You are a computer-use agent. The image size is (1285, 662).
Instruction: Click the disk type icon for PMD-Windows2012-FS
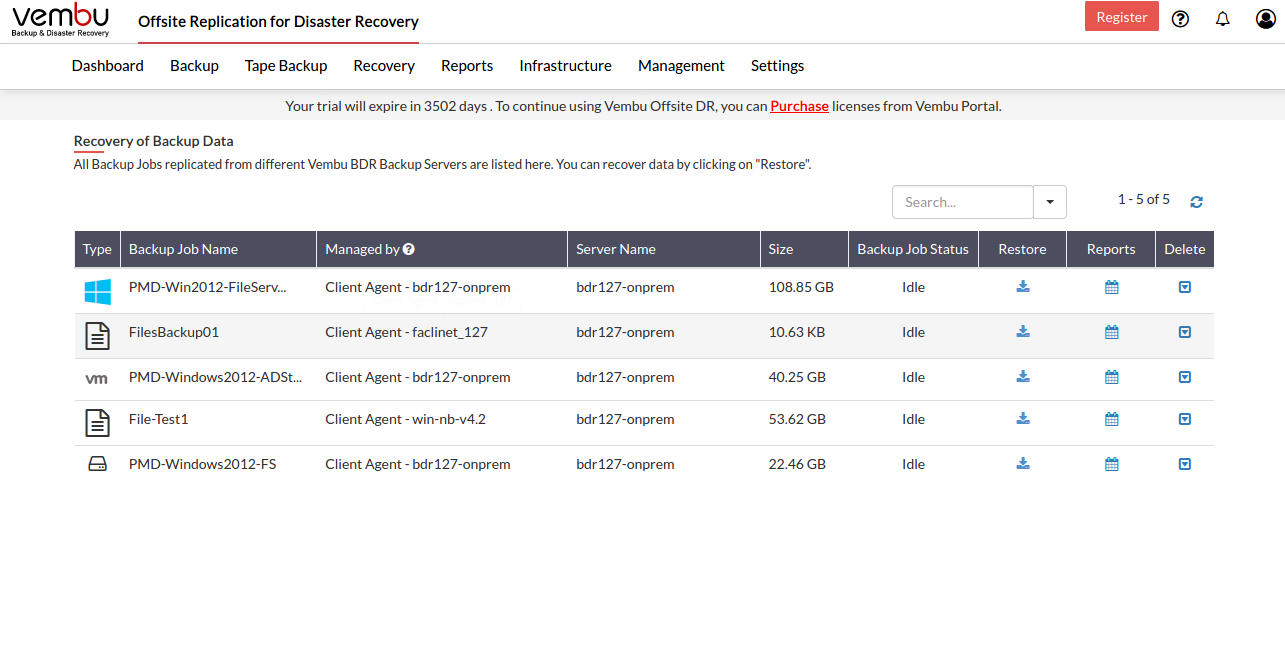[97, 465]
